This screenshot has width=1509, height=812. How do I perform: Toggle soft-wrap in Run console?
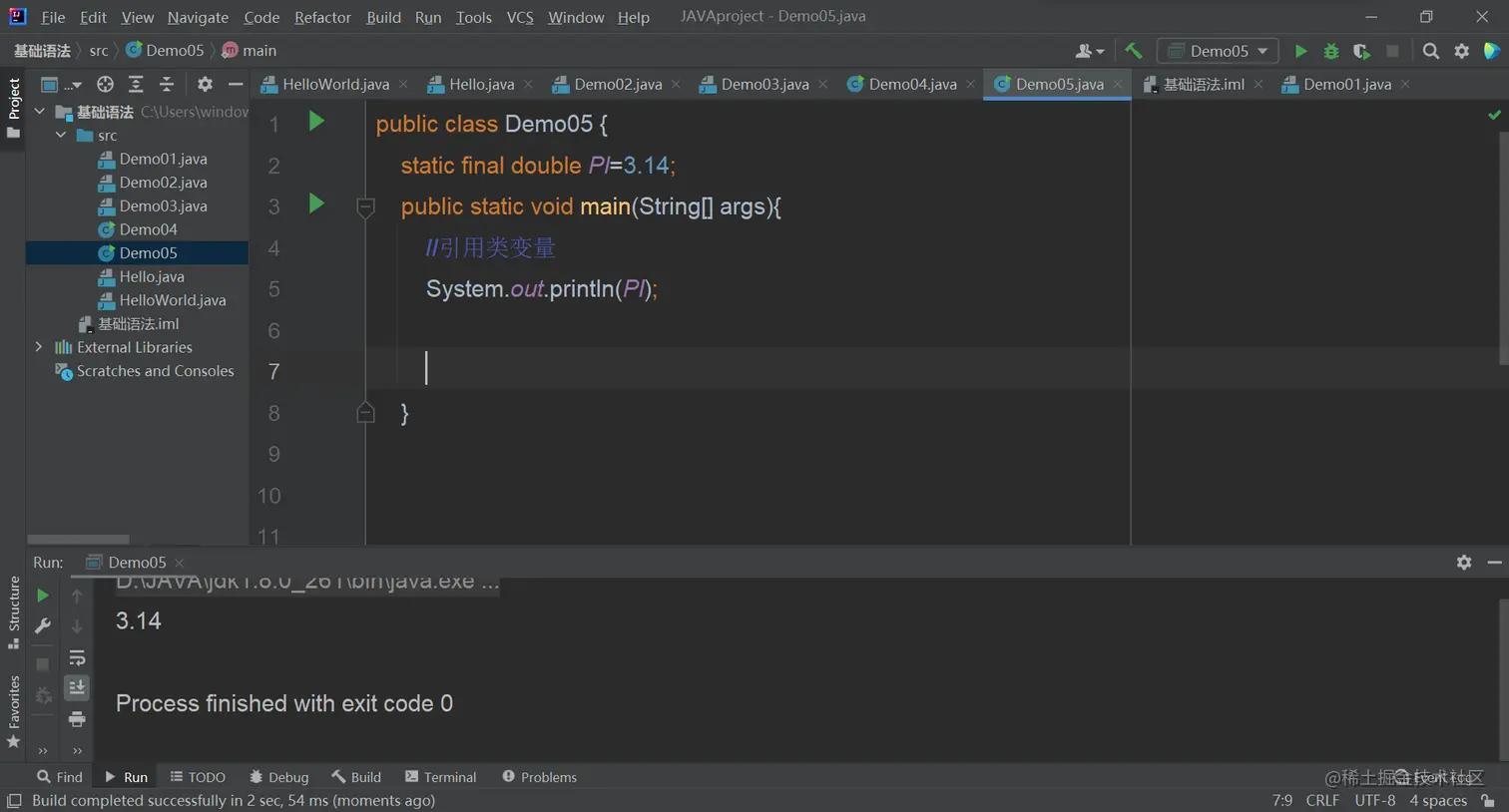coord(77,657)
